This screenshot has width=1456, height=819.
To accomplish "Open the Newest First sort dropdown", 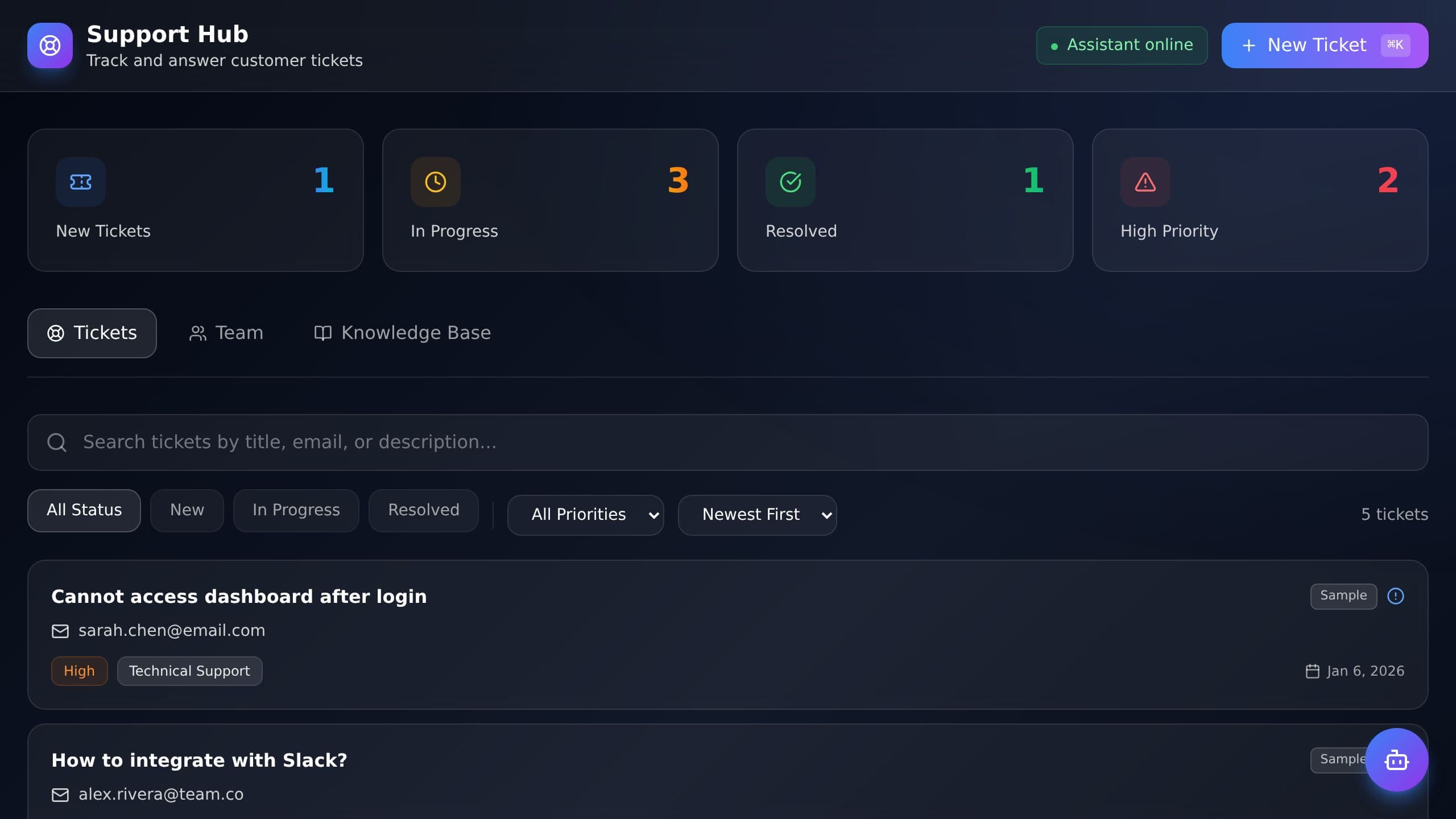I will 758,515.
